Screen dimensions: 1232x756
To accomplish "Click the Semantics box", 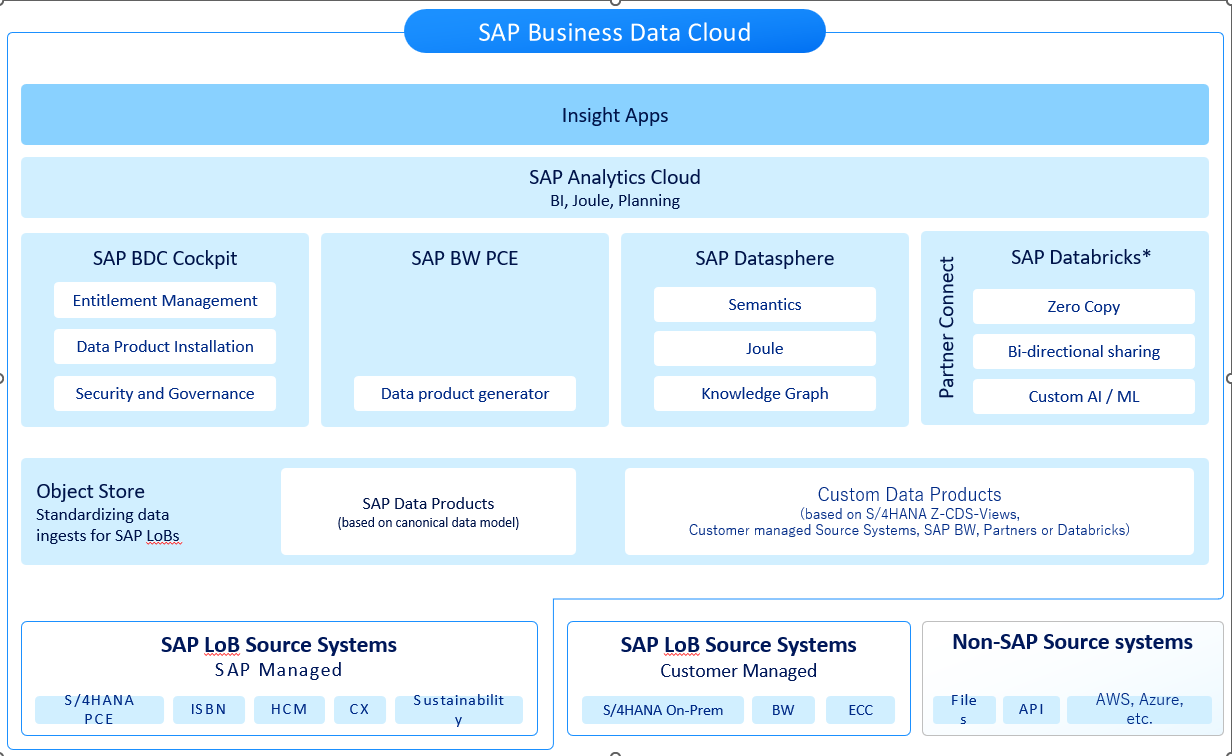I will (x=765, y=305).
